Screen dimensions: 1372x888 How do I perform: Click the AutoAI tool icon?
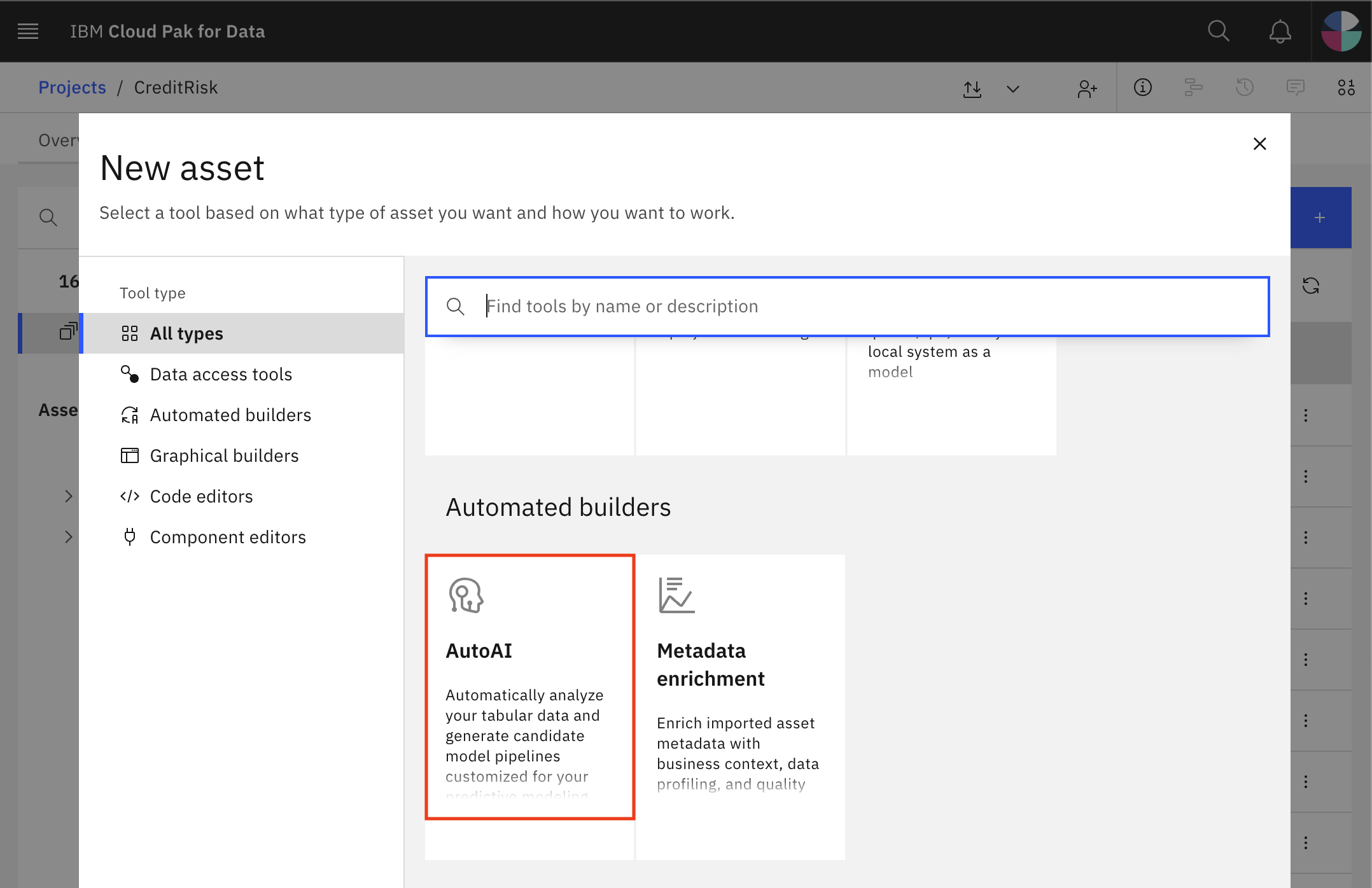tap(466, 595)
